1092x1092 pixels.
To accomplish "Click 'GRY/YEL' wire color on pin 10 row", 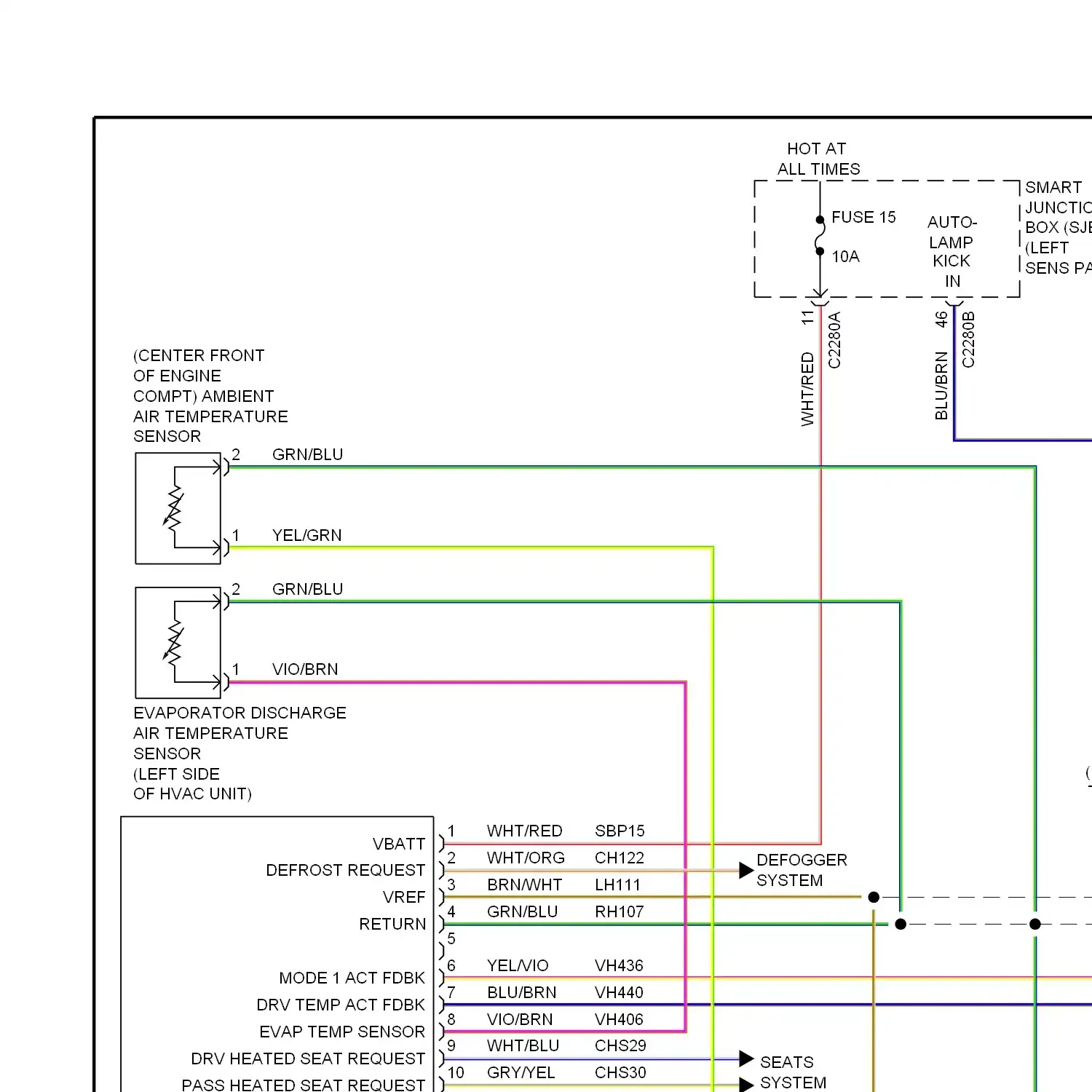I will [x=521, y=1072].
